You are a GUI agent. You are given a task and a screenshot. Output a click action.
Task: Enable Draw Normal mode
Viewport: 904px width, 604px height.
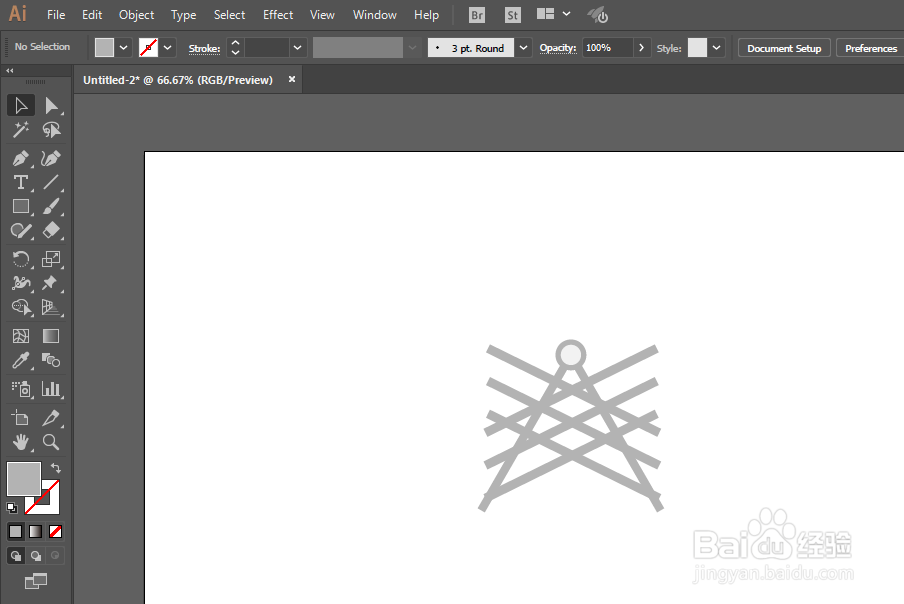point(16,556)
